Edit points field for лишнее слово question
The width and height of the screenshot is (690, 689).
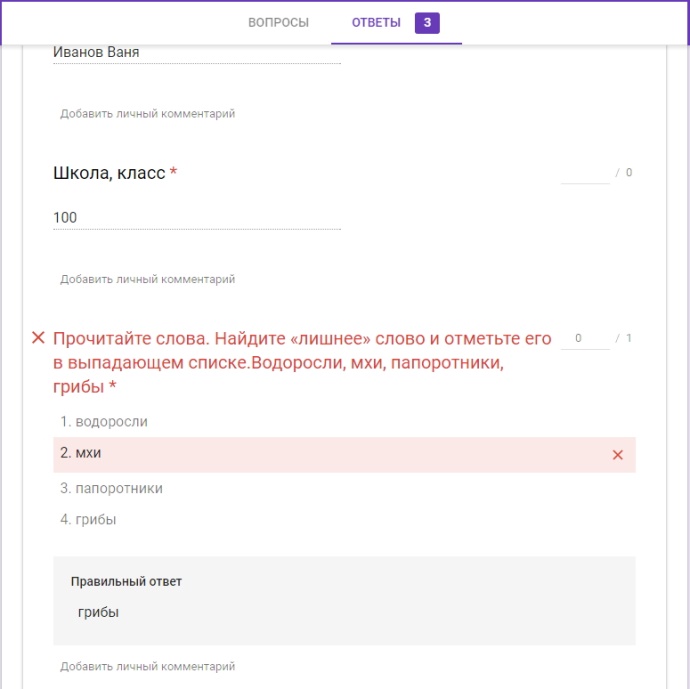(x=585, y=338)
